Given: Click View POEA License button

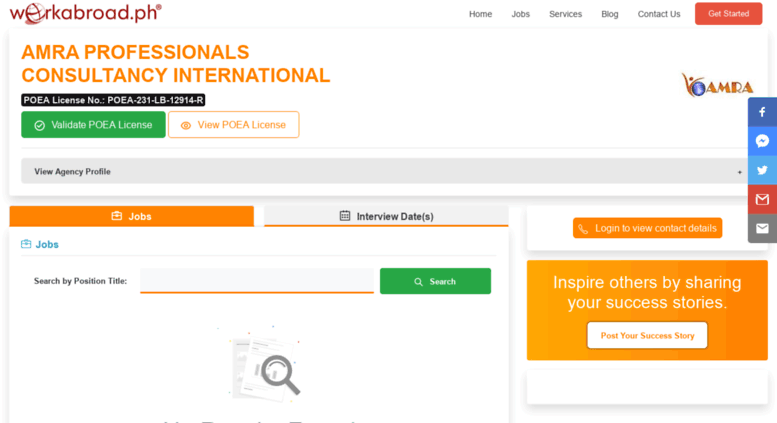Looking at the screenshot, I should [x=233, y=125].
